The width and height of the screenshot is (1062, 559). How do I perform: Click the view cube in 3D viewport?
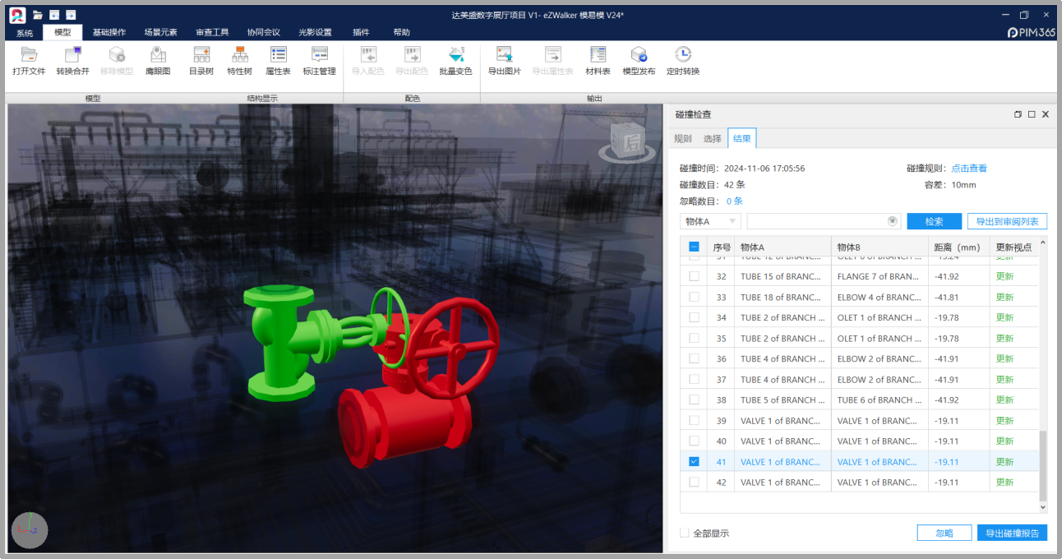pos(627,142)
